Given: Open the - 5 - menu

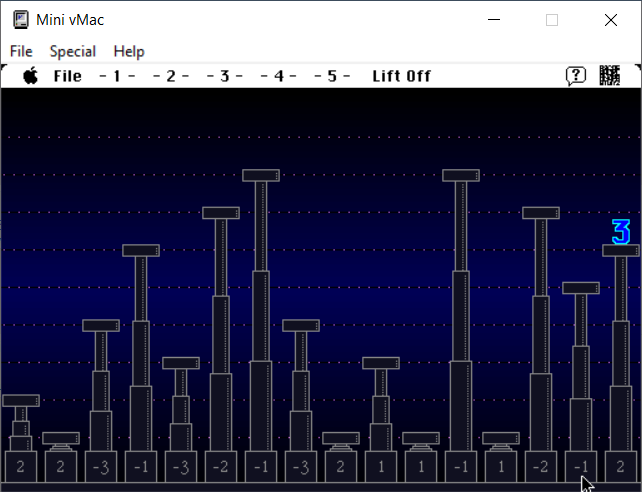Looking at the screenshot, I should (332, 76).
